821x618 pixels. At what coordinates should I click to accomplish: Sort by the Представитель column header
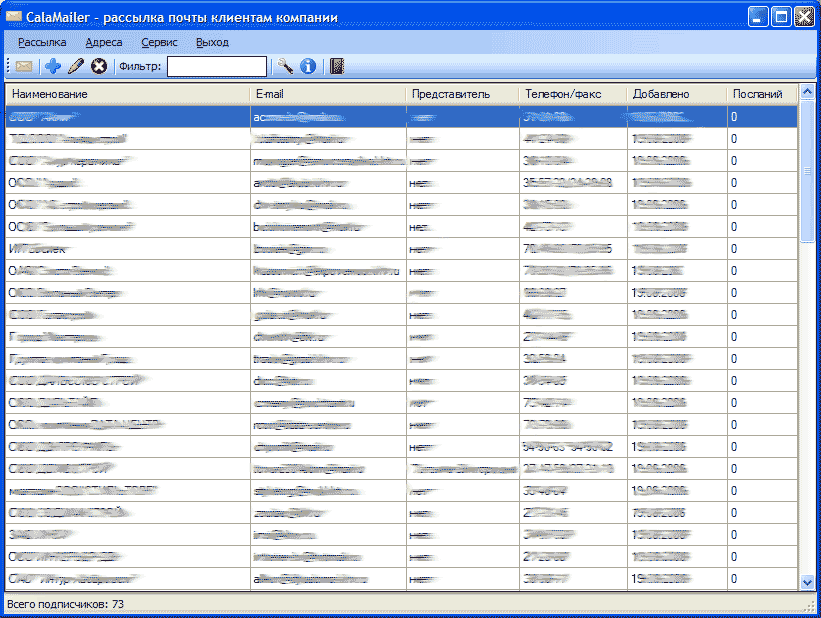(462, 94)
